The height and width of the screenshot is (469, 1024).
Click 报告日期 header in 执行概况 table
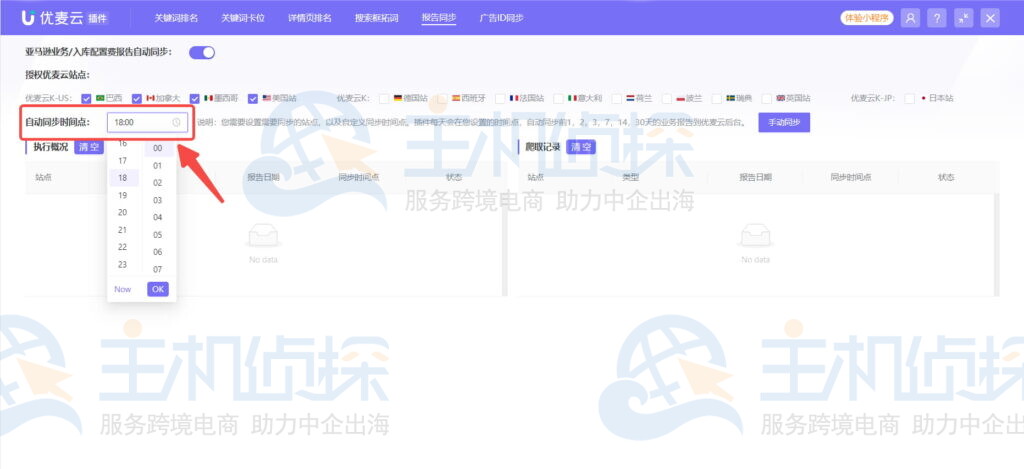[263, 177]
